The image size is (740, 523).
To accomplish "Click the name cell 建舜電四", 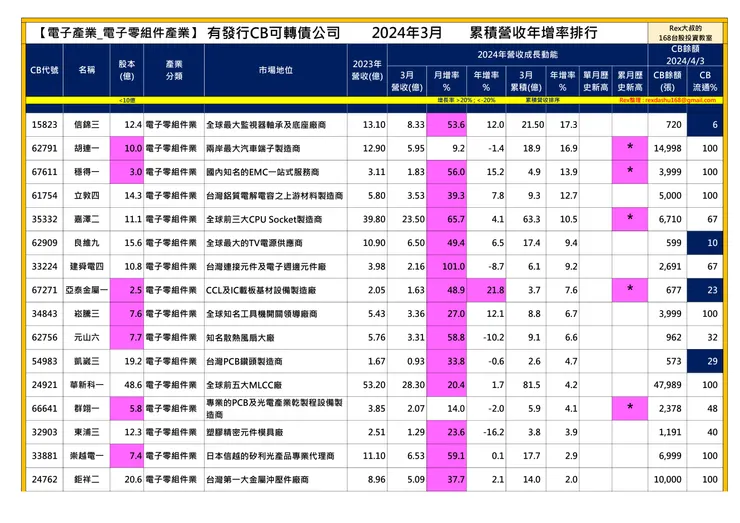I will (87, 267).
